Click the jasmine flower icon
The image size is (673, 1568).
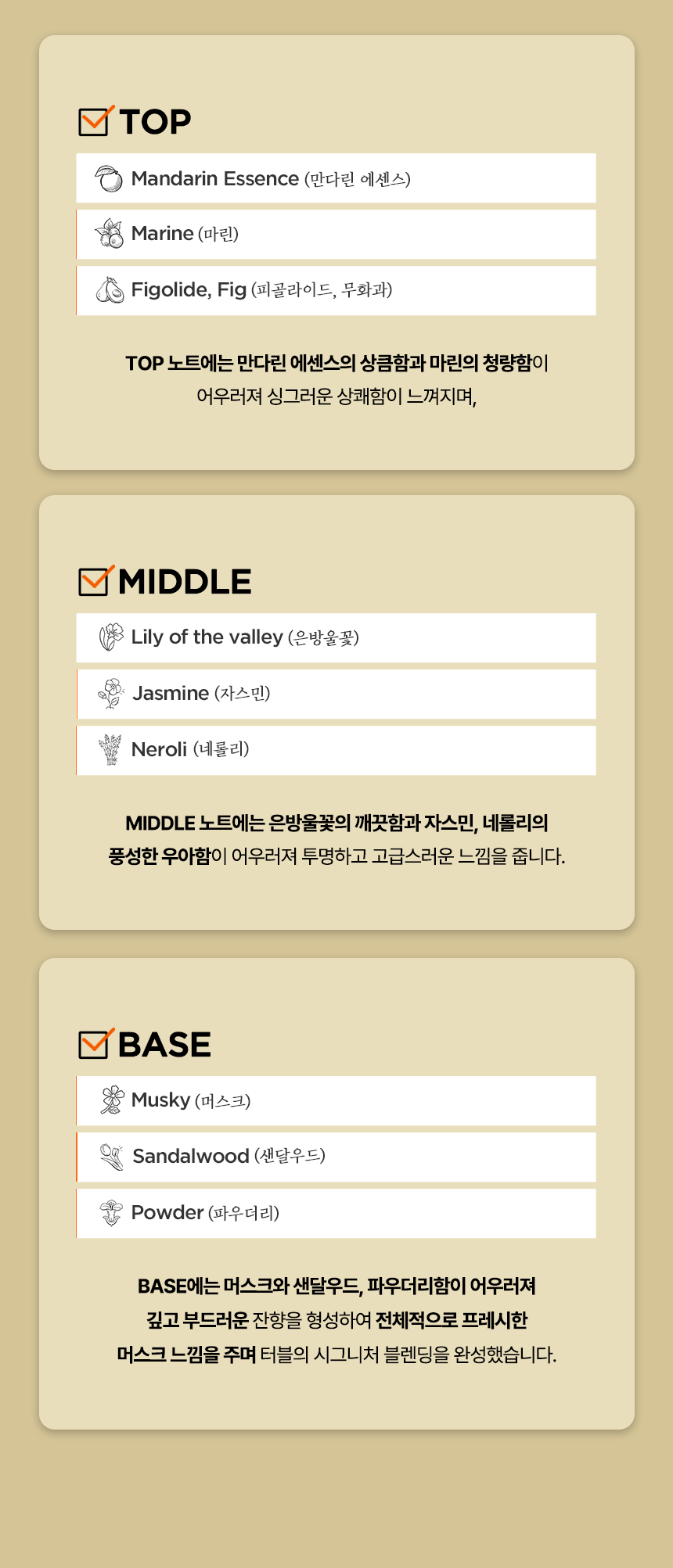pos(111,694)
